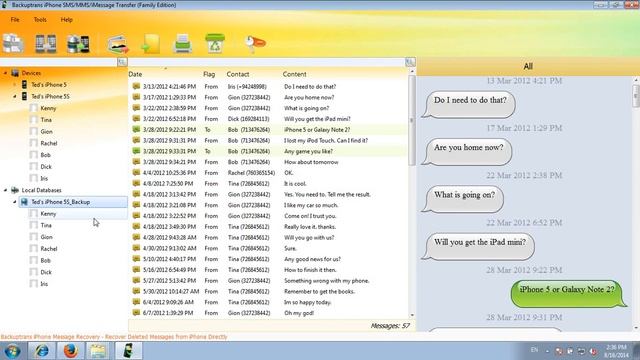Select the "Will you get the iPad mini?" row
The width and height of the screenshot is (640, 360).
point(268,119)
